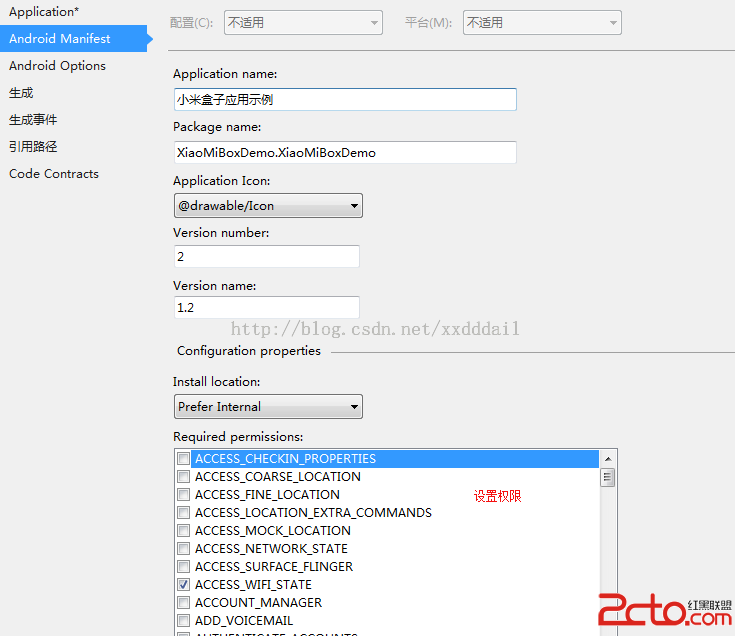Screen dimensions: 735x636
Task: Uncheck ACCESS_WIFI_STATE permission
Action: click(x=183, y=584)
